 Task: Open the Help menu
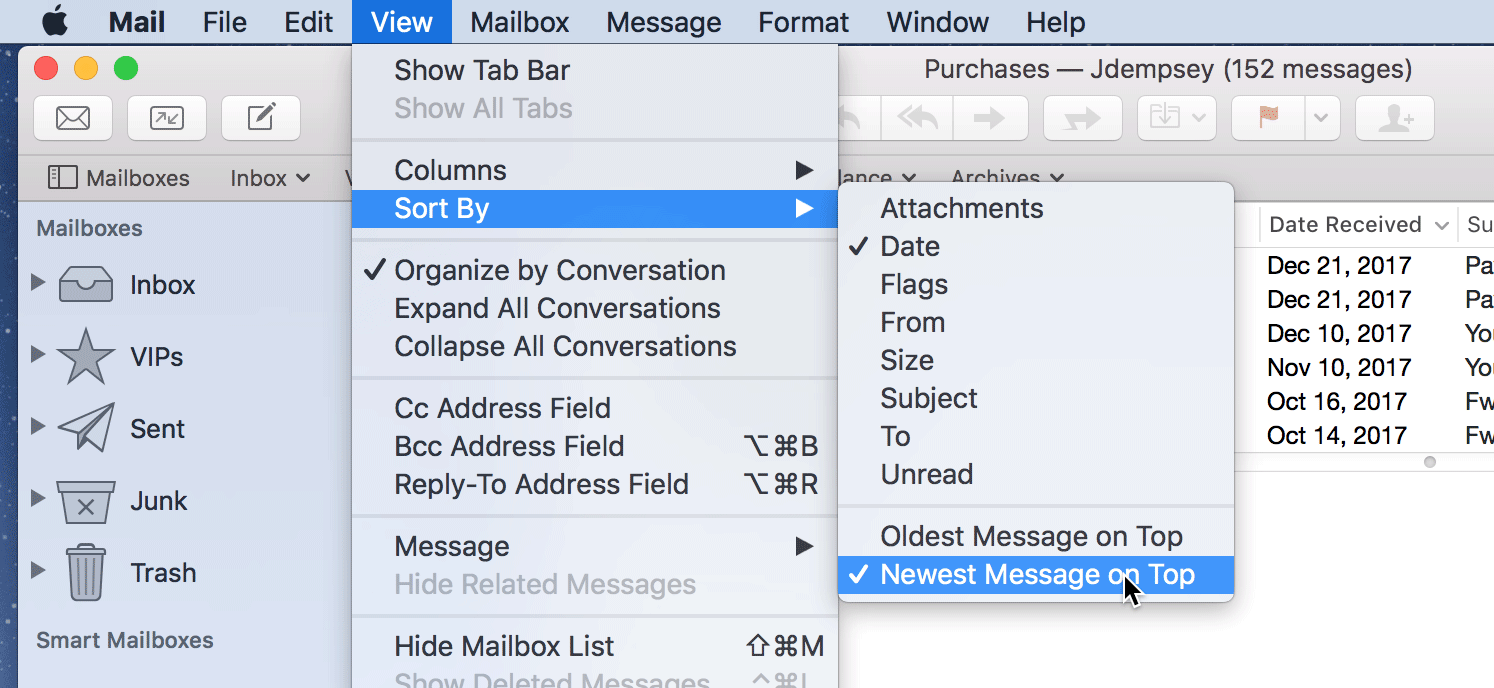click(x=1055, y=22)
